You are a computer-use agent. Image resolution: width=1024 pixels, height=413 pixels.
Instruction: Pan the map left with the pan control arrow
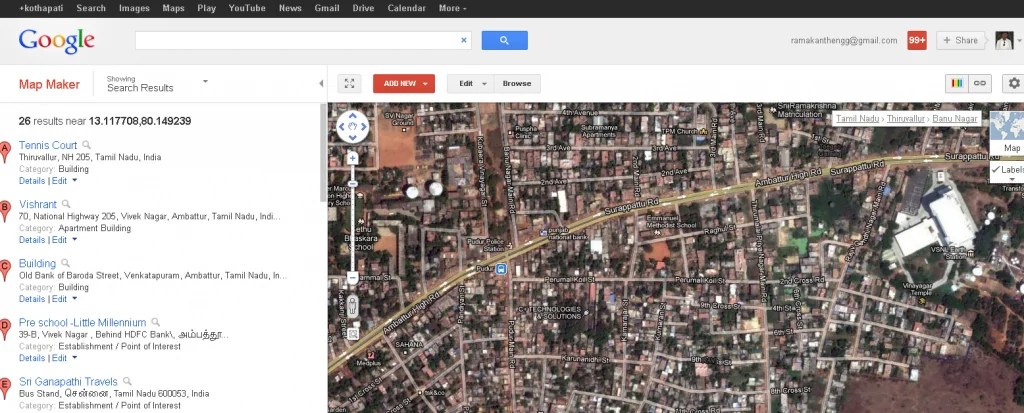click(342, 127)
